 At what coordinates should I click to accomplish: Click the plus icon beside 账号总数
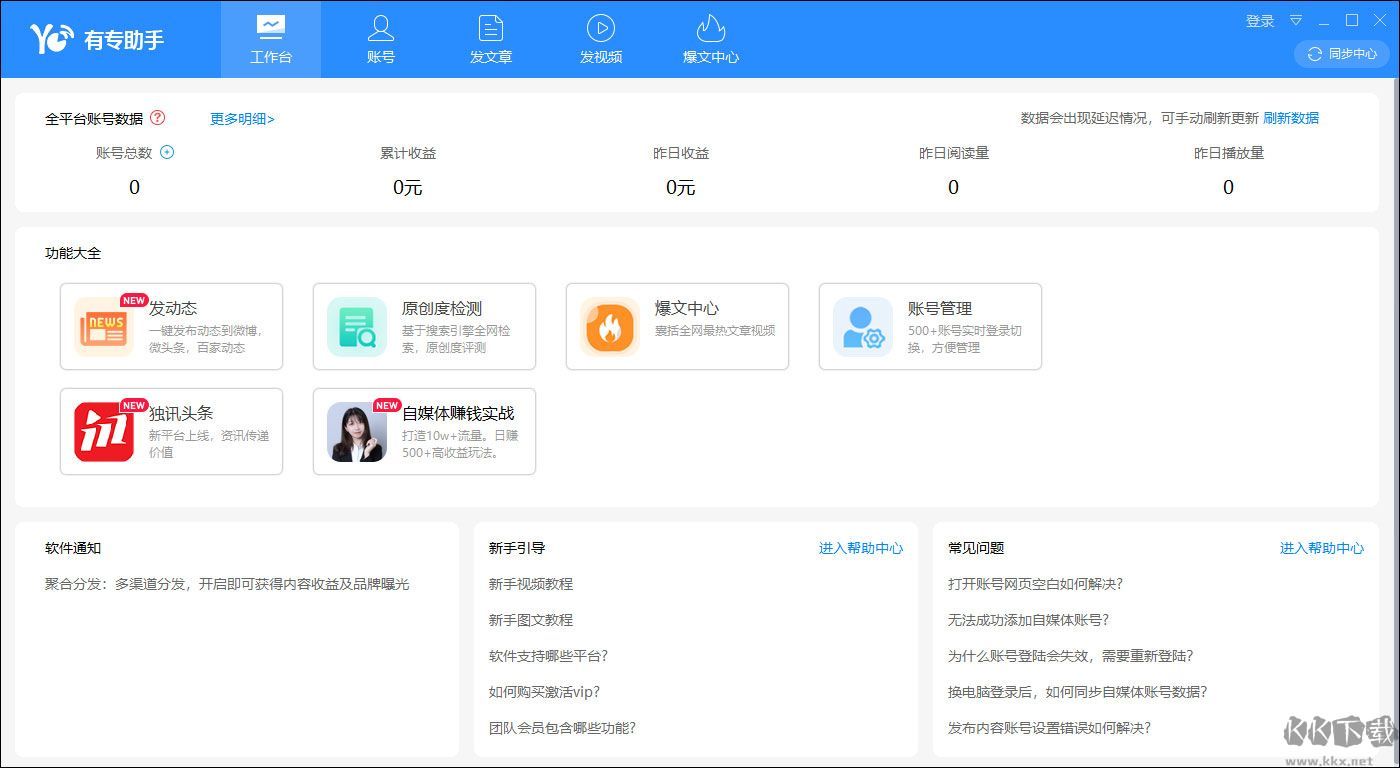167,152
